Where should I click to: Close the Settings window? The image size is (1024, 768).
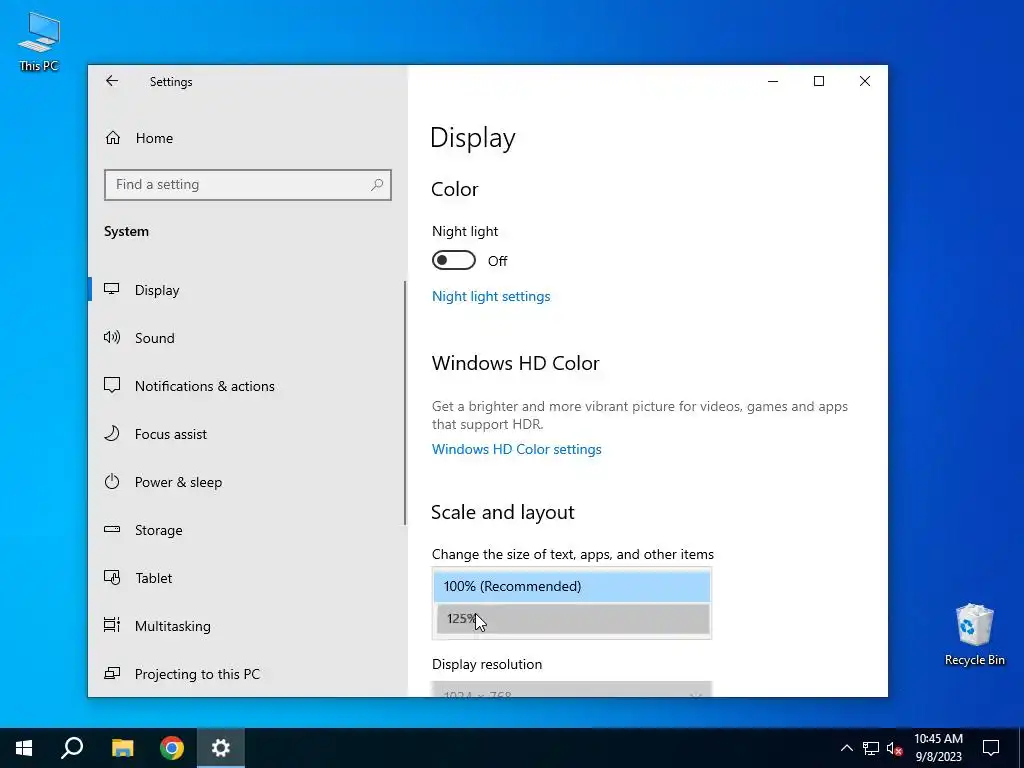pos(865,81)
